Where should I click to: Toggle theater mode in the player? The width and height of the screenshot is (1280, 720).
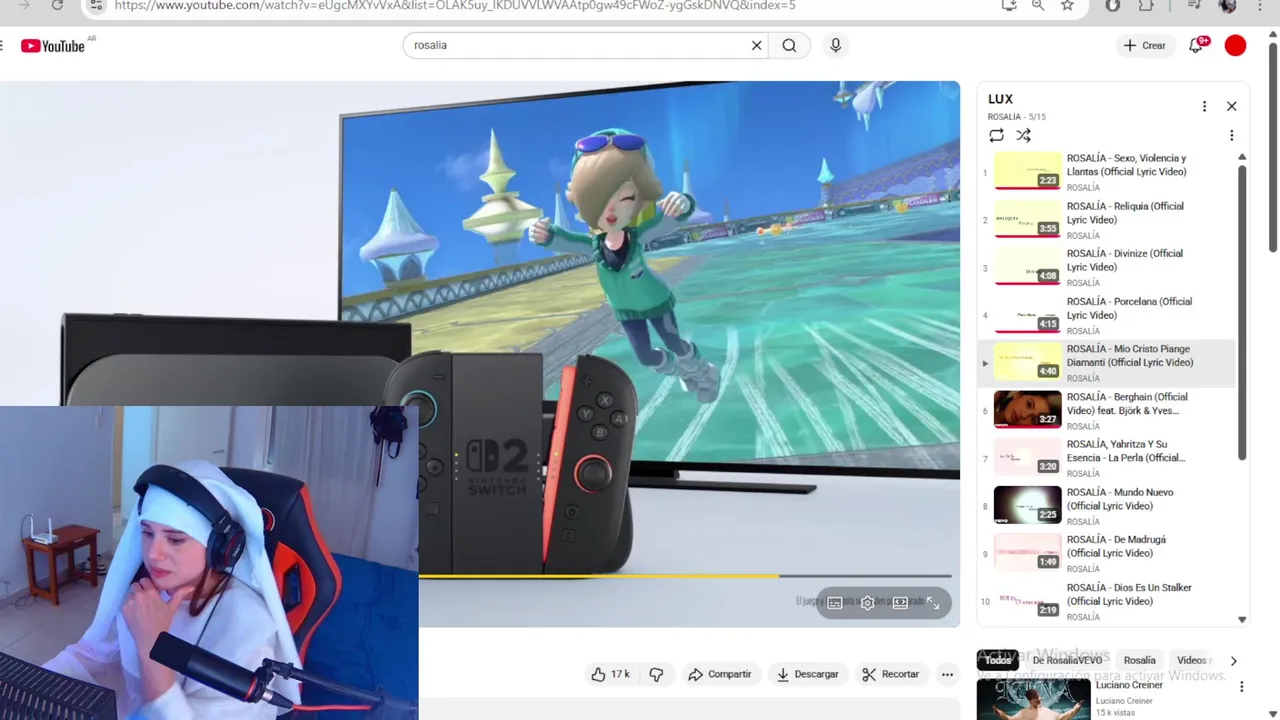(900, 603)
